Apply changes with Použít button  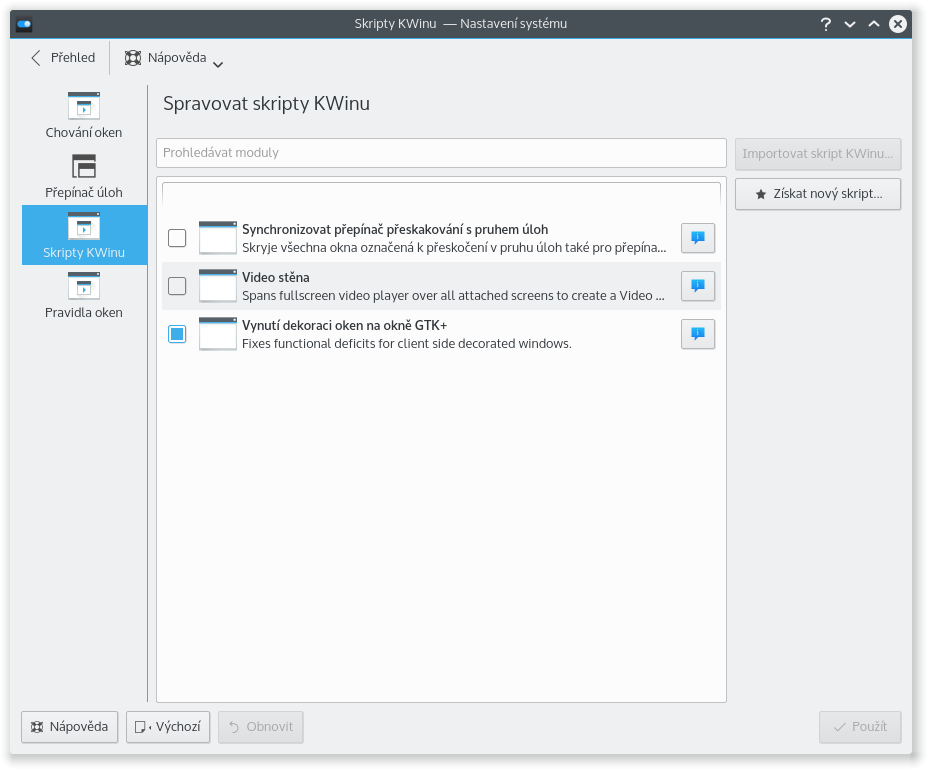[x=860, y=727]
